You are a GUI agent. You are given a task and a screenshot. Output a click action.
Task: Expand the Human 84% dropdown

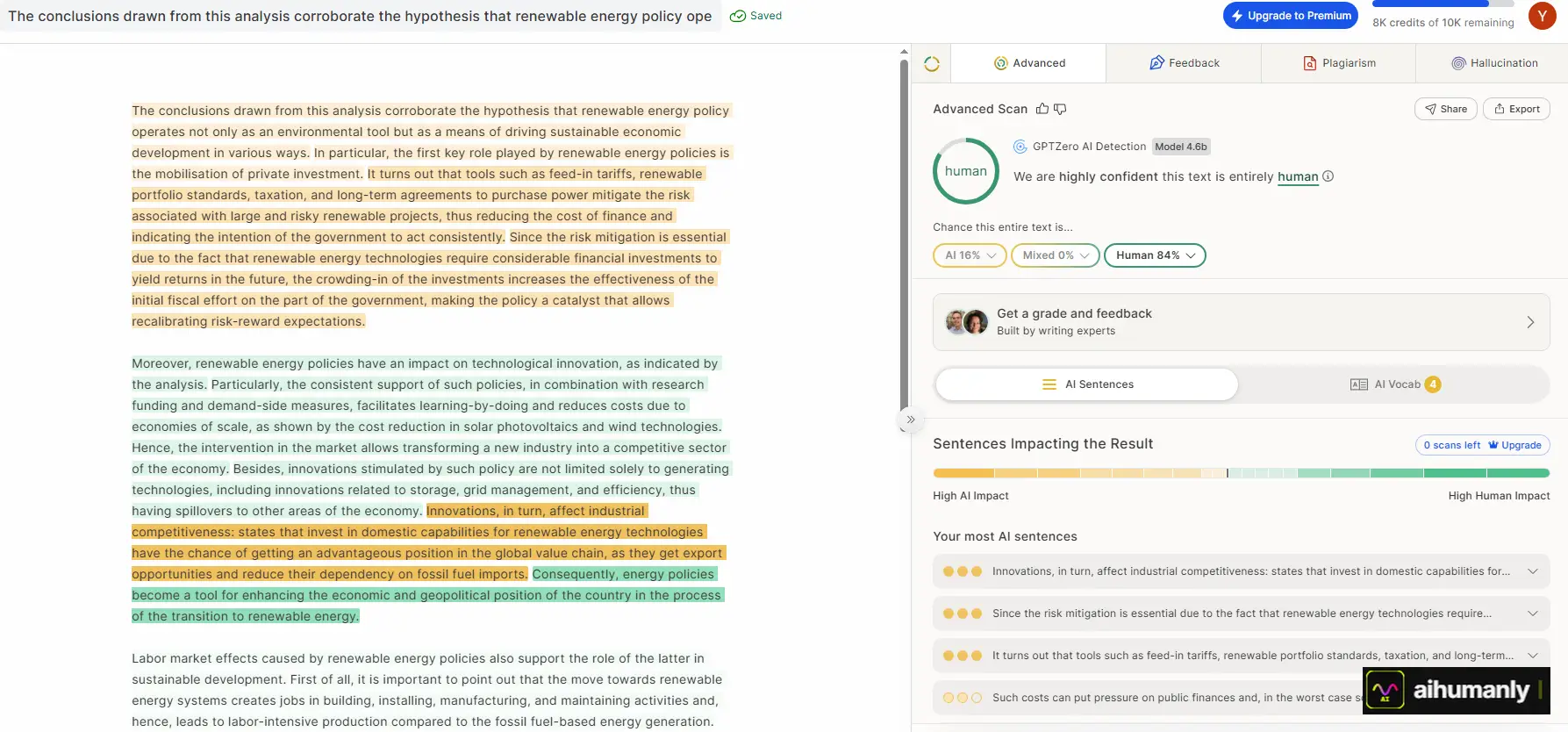coord(1155,255)
